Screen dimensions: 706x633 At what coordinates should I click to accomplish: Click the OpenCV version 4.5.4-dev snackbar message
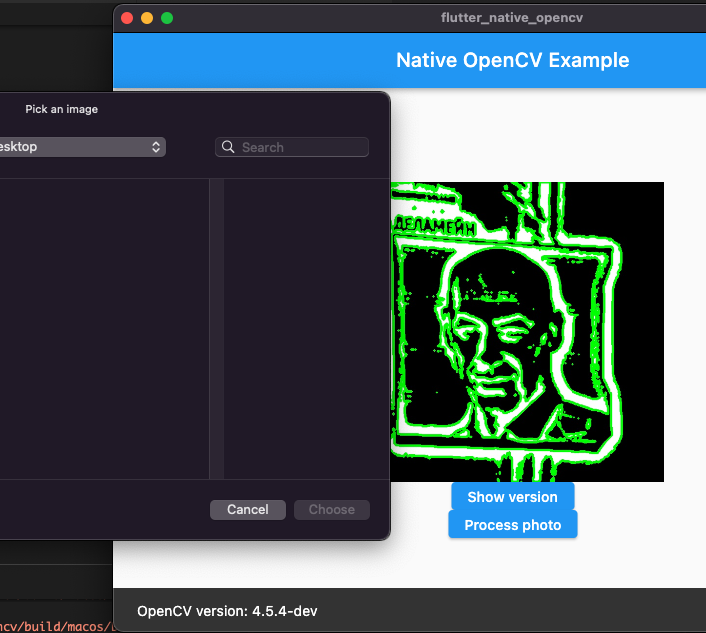tap(227, 611)
